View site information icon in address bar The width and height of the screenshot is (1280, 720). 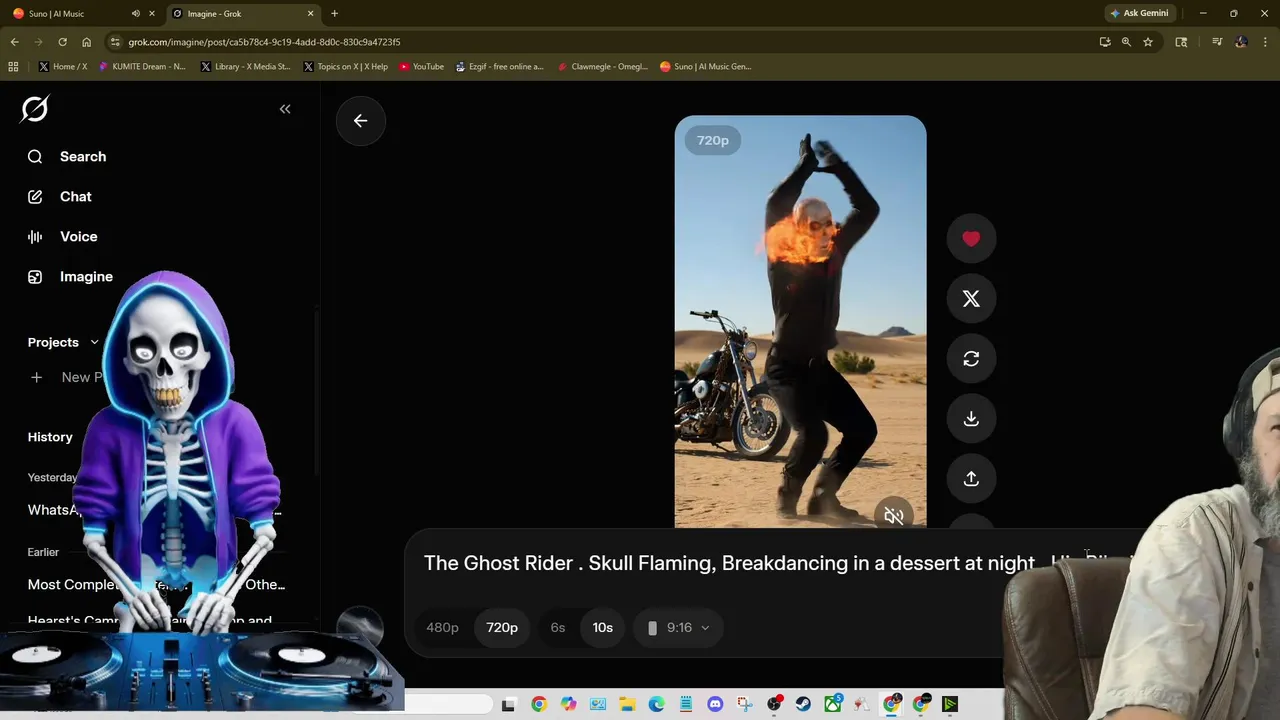coord(116,42)
